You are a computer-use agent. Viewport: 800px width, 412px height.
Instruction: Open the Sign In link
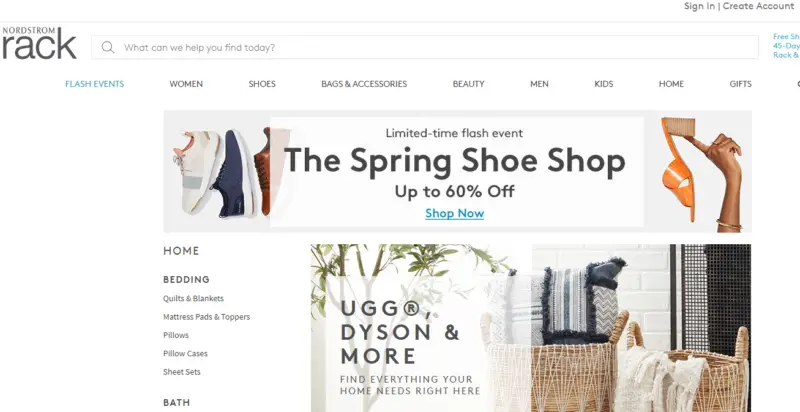point(699,6)
